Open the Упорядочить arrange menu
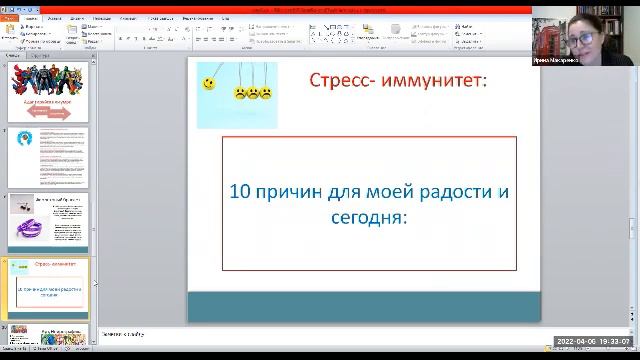Image resolution: width=640 pixels, height=360 pixels. (x=368, y=33)
